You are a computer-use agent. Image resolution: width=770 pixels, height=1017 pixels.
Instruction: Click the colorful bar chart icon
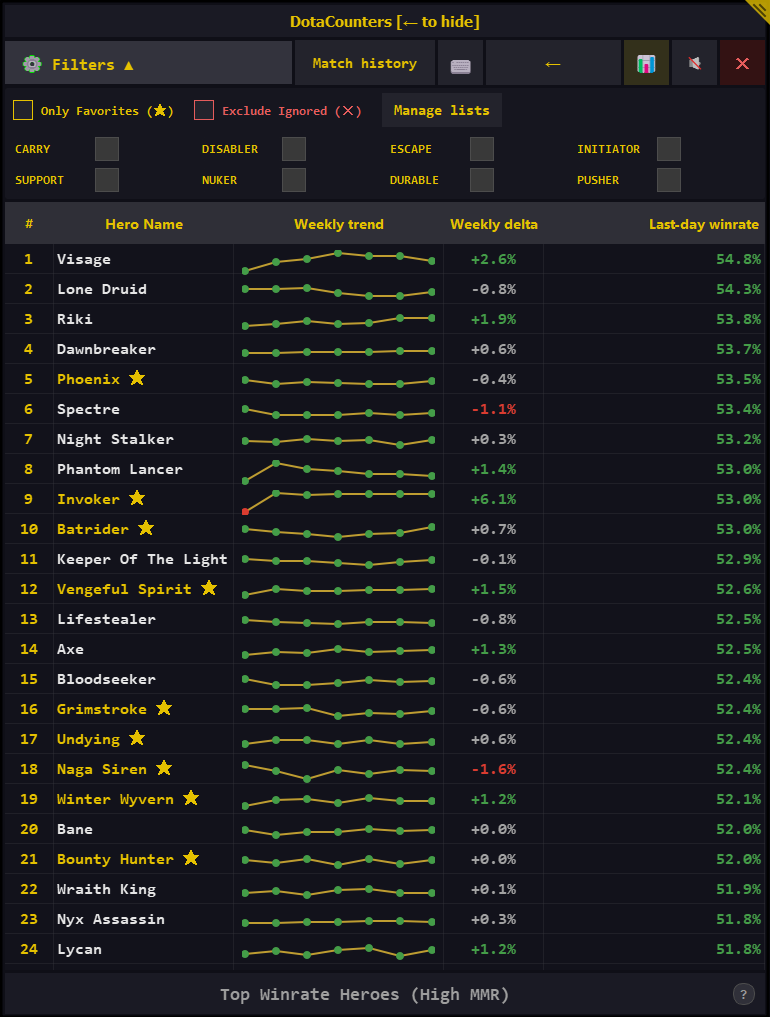[x=646, y=64]
